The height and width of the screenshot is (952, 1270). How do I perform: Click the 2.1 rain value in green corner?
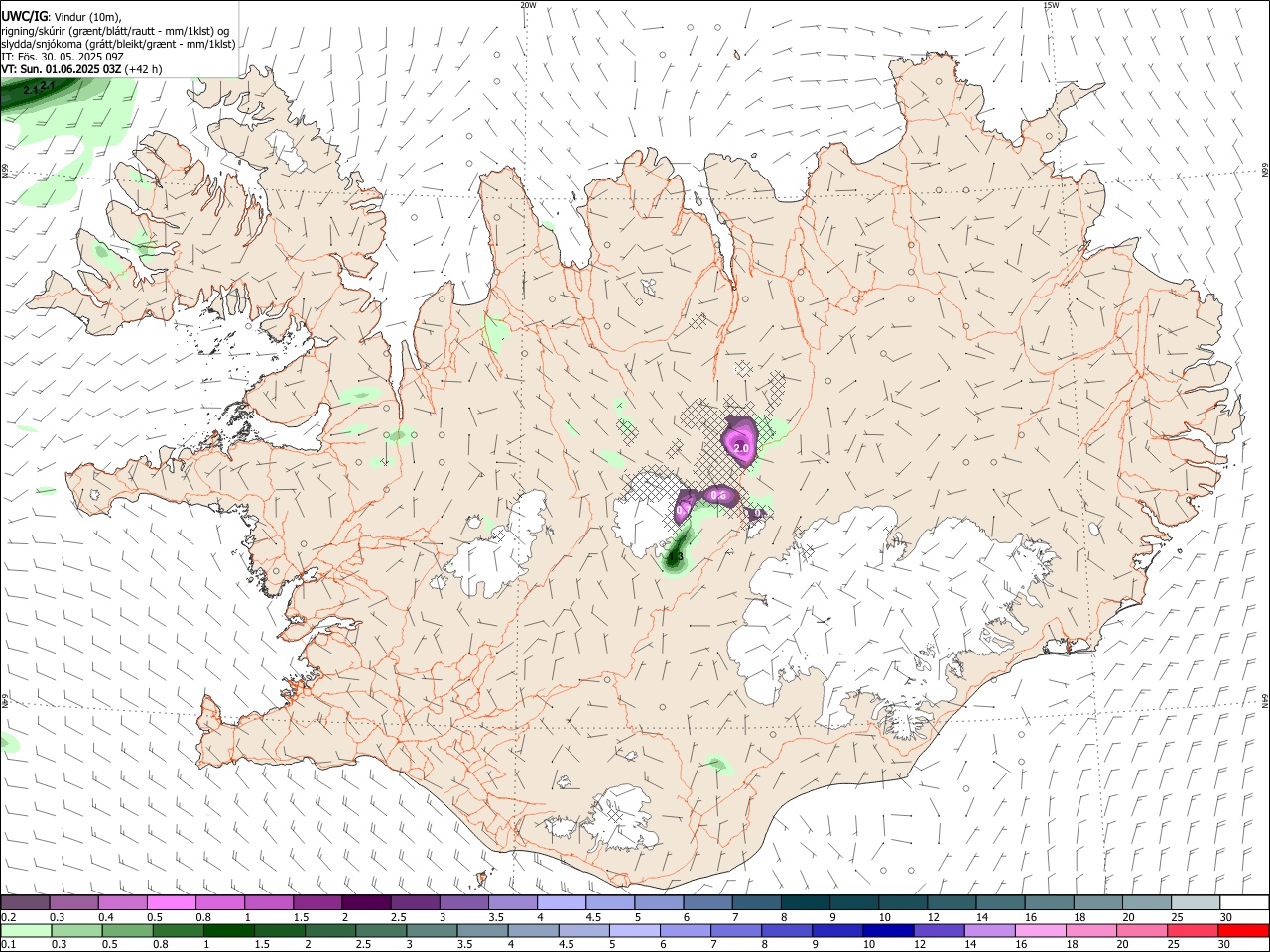(47, 87)
